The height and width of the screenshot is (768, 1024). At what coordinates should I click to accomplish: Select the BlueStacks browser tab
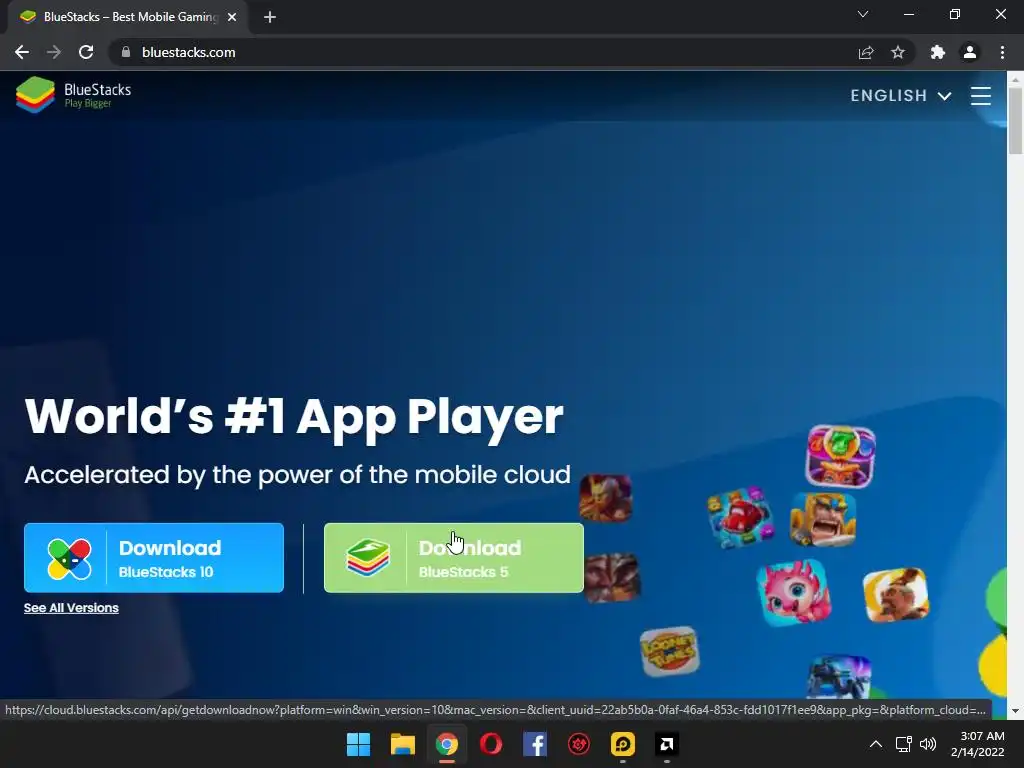click(x=127, y=17)
